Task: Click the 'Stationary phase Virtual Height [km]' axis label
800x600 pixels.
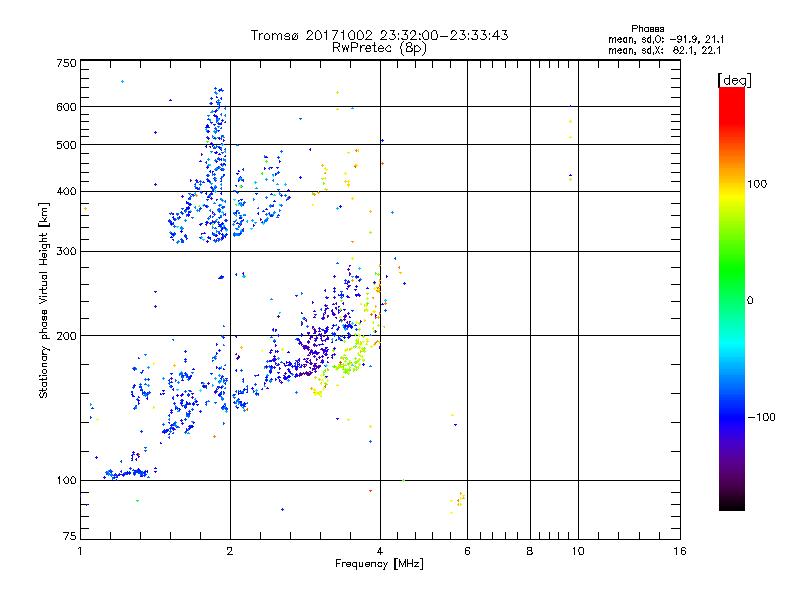Action: click(x=44, y=300)
